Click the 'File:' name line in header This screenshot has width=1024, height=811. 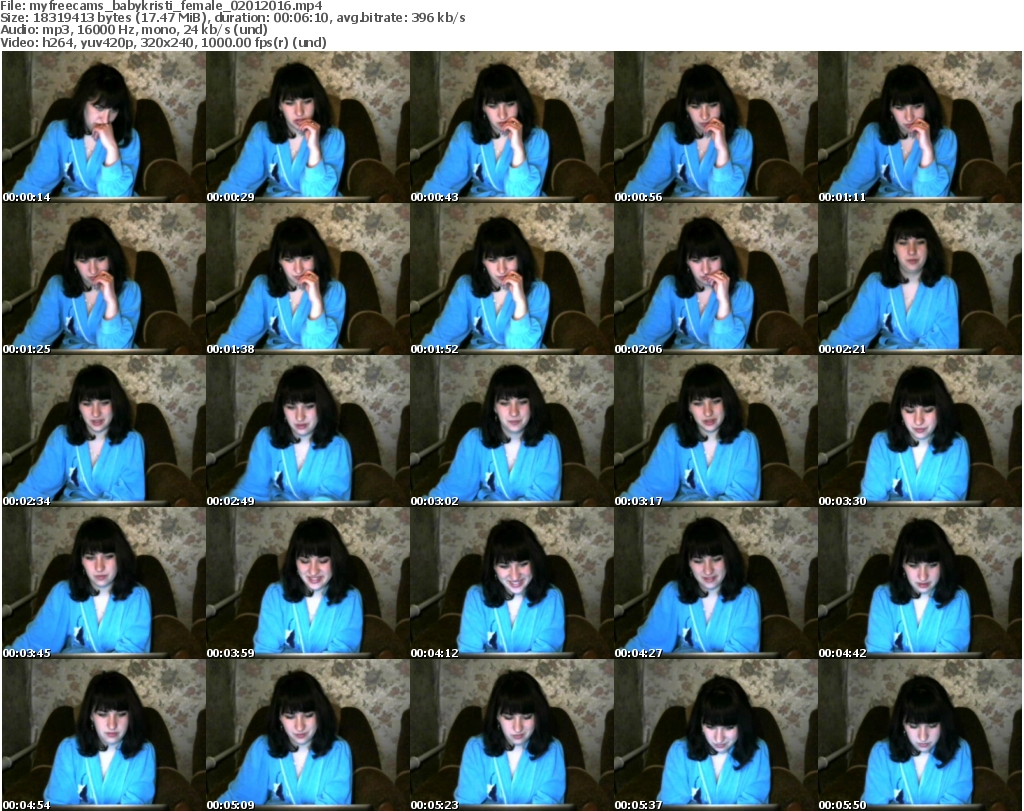[x=161, y=6]
